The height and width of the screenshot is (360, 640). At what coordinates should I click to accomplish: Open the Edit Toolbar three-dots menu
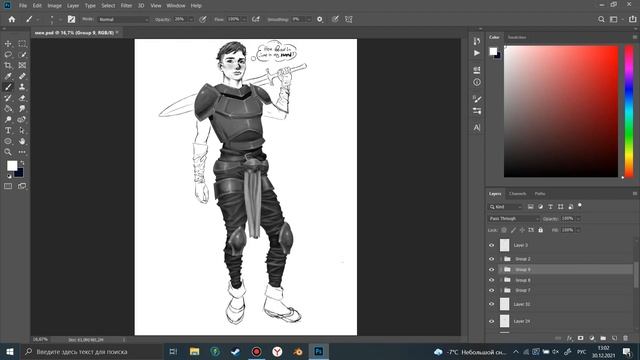coord(22,152)
